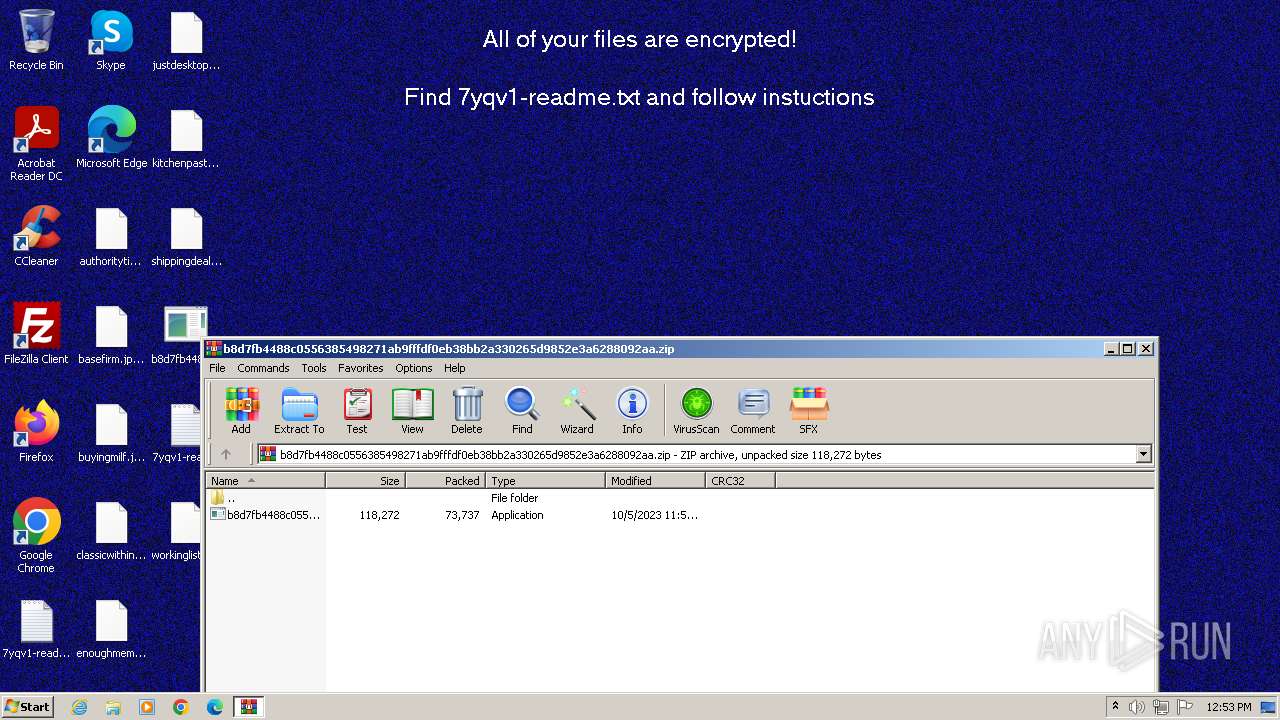
Task: Sort by the Size column header
Action: point(366,481)
